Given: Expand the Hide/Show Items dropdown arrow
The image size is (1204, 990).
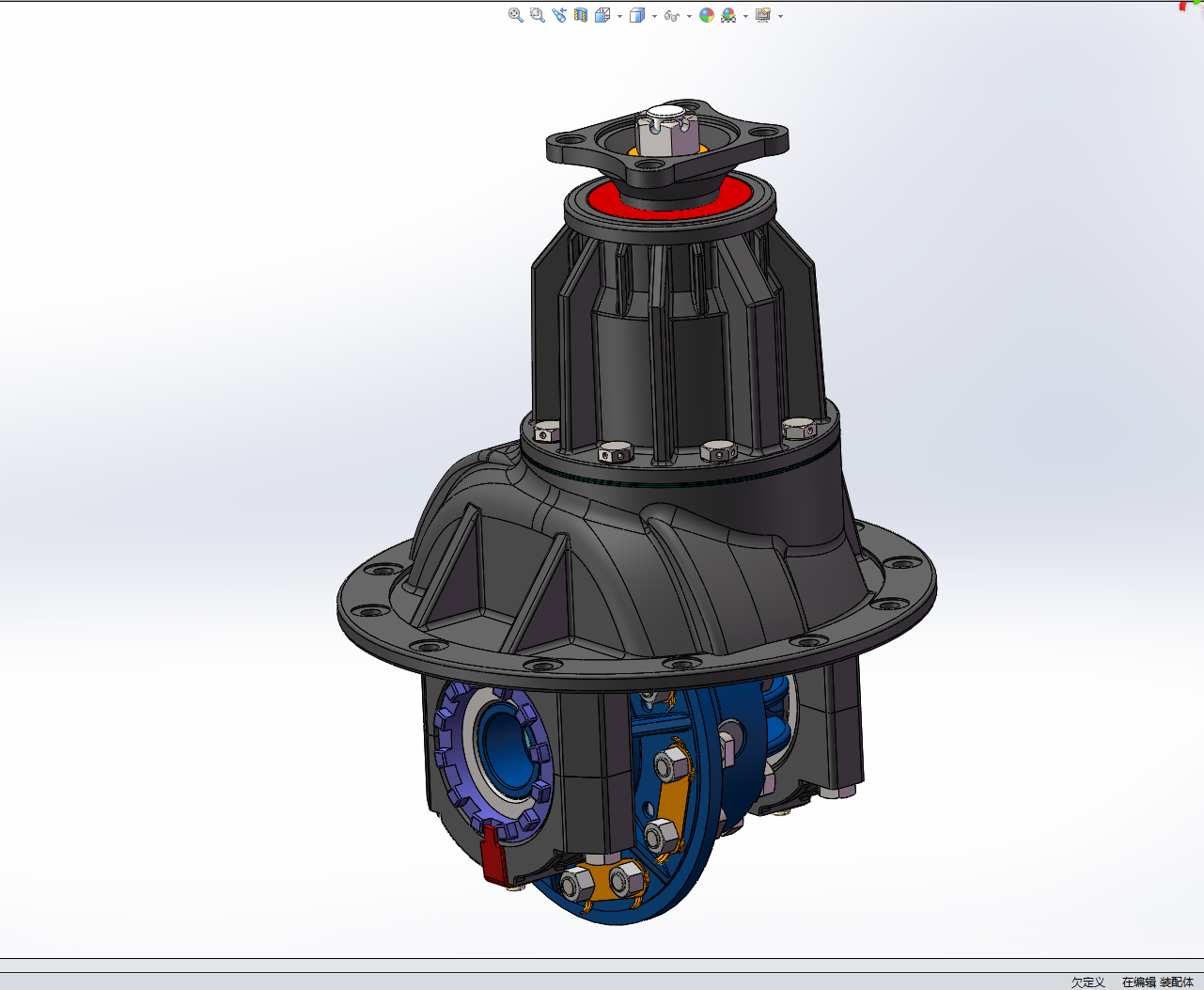Looking at the screenshot, I should pos(689,16).
